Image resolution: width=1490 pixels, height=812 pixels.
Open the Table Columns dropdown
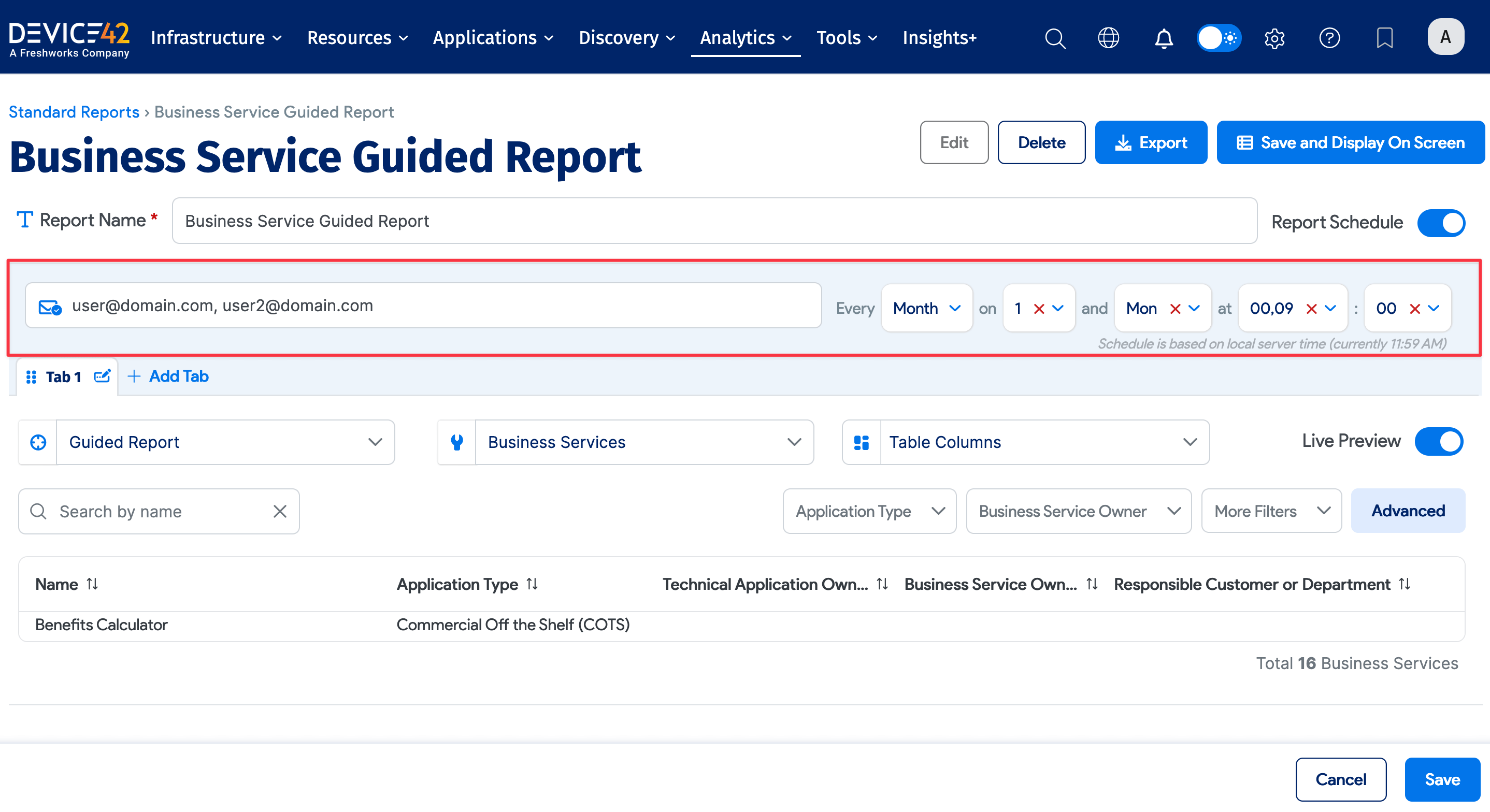(1044, 442)
